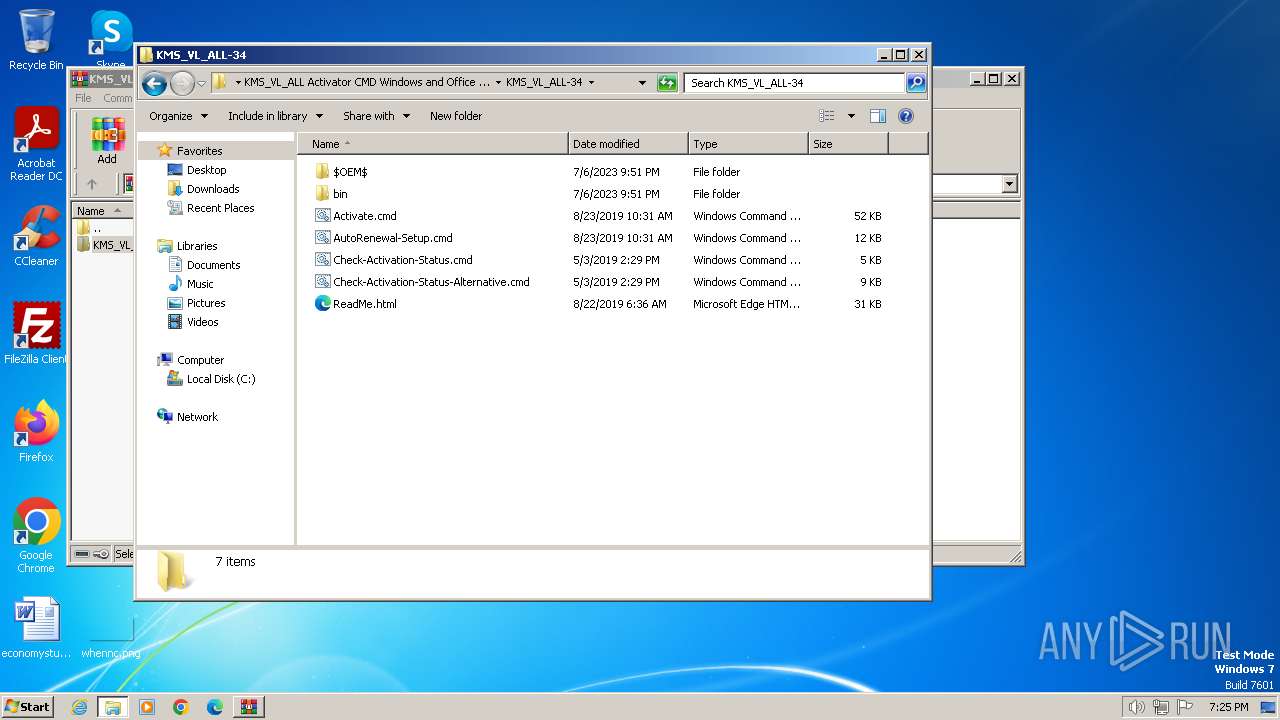This screenshot has height=720, width=1280.
Task: Select Libraries in navigation pane
Action: [197, 246]
